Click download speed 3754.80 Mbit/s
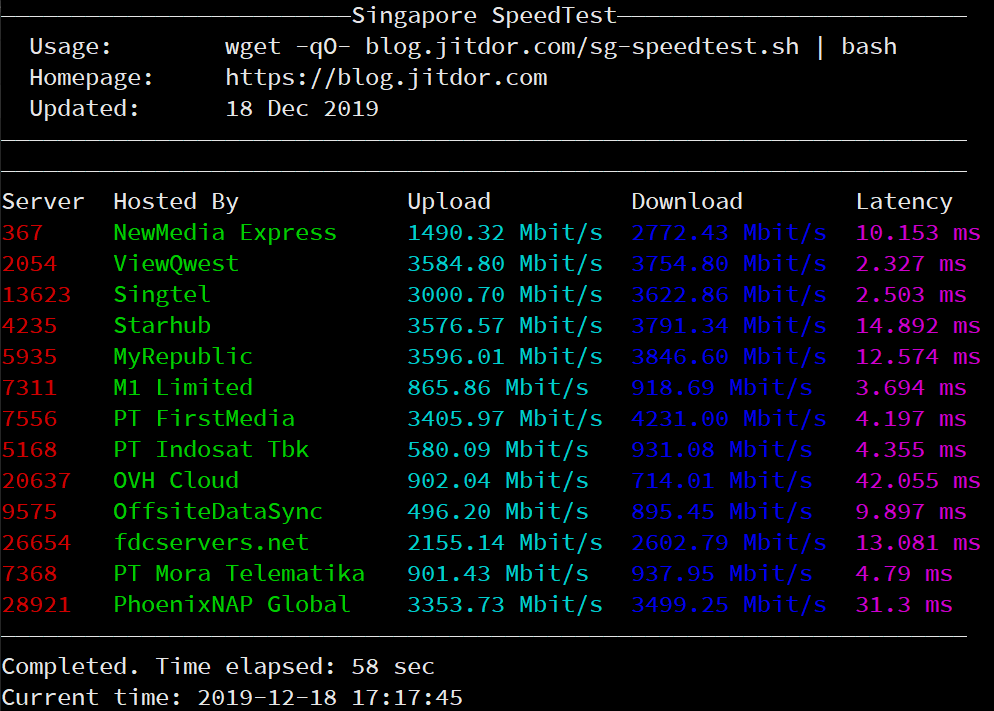 tap(729, 264)
